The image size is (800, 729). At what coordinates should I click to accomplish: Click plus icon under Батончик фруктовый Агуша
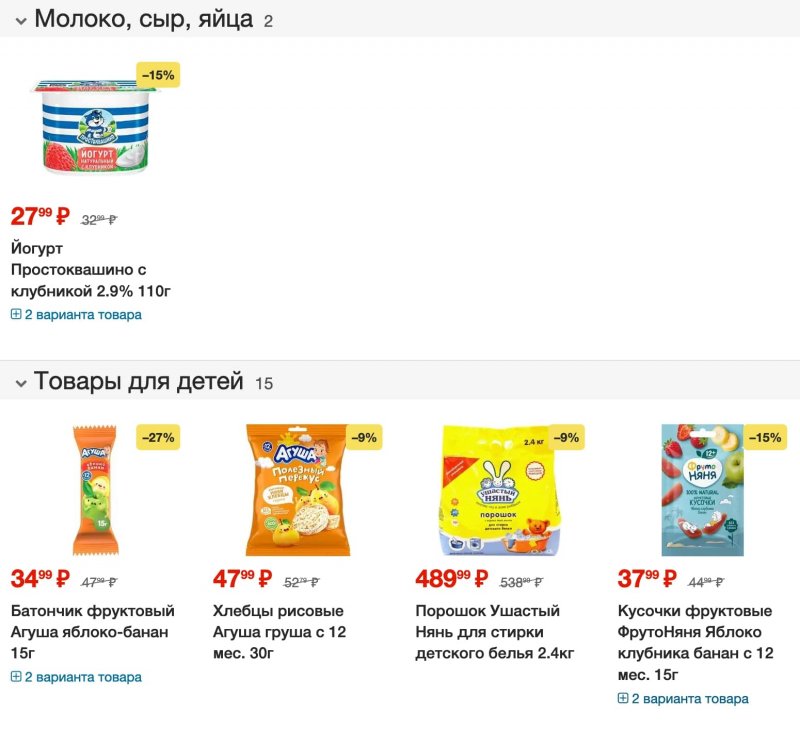coord(16,677)
